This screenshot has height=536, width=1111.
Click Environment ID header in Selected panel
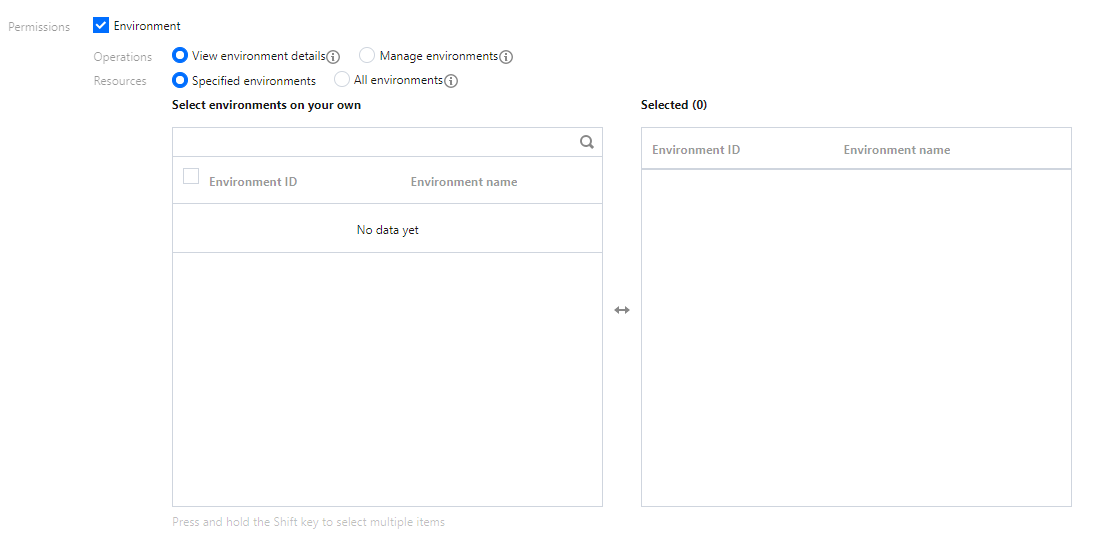696,150
